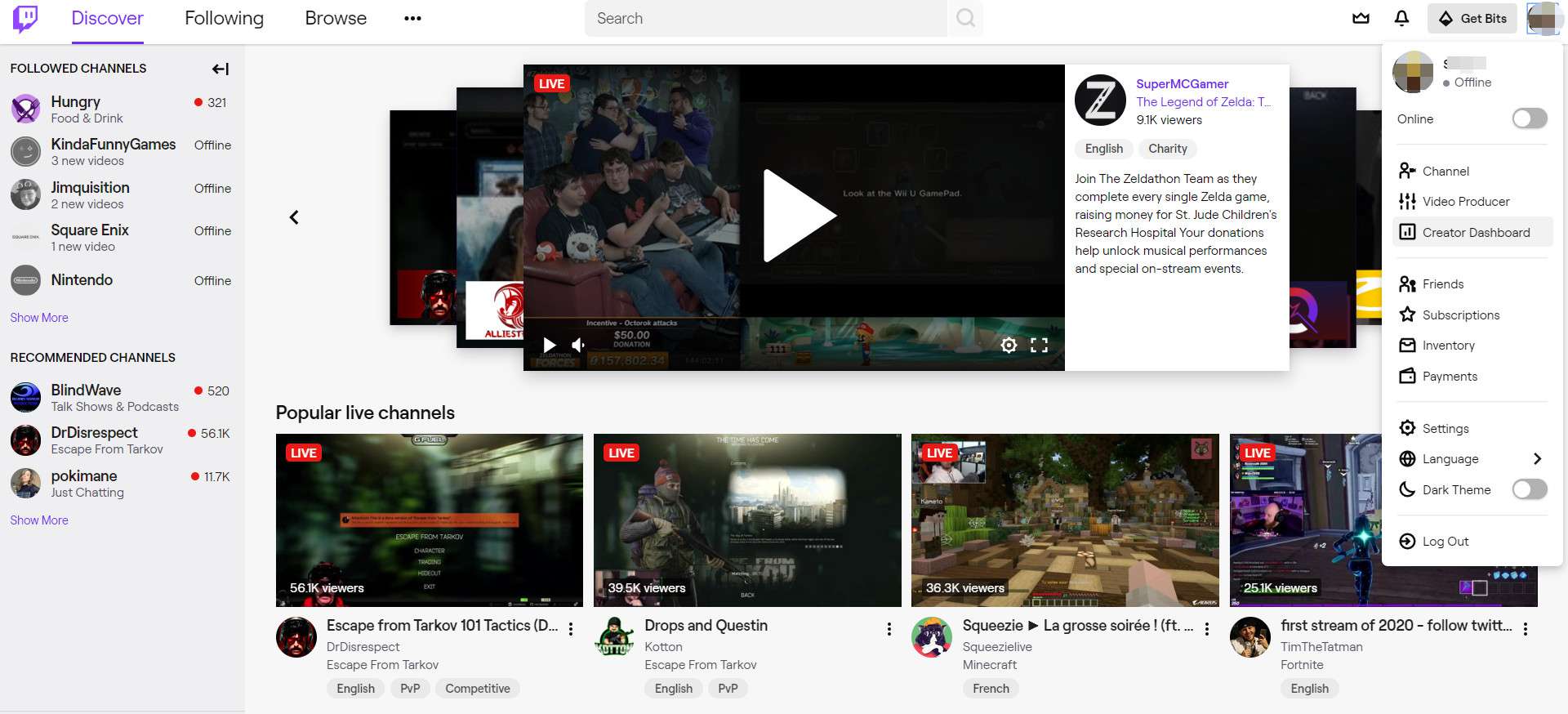Open options for Escape from Tarkov 101 stream
The image size is (1568, 714).
pos(571,629)
